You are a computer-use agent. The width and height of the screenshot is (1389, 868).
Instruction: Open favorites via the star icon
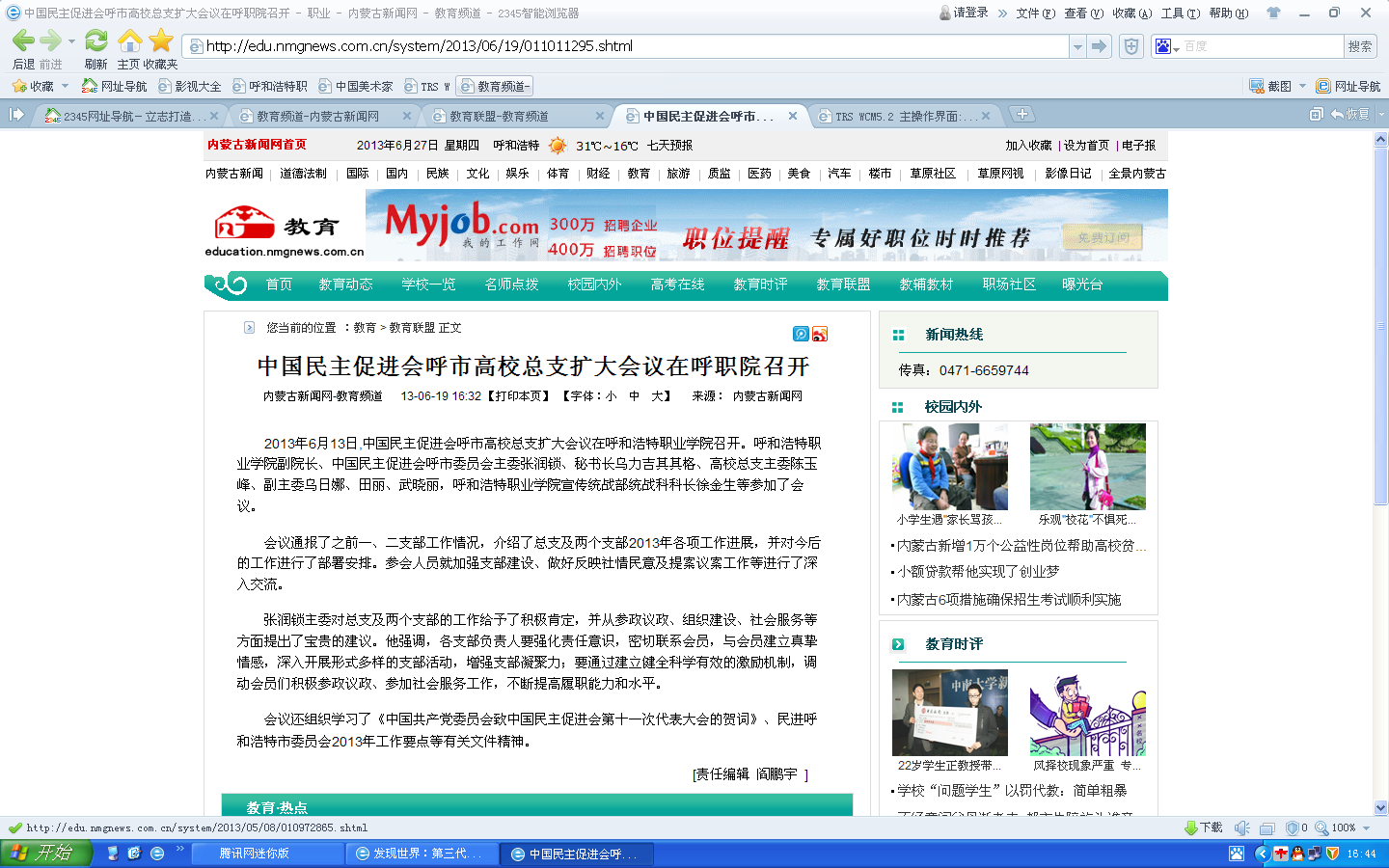pos(161,41)
